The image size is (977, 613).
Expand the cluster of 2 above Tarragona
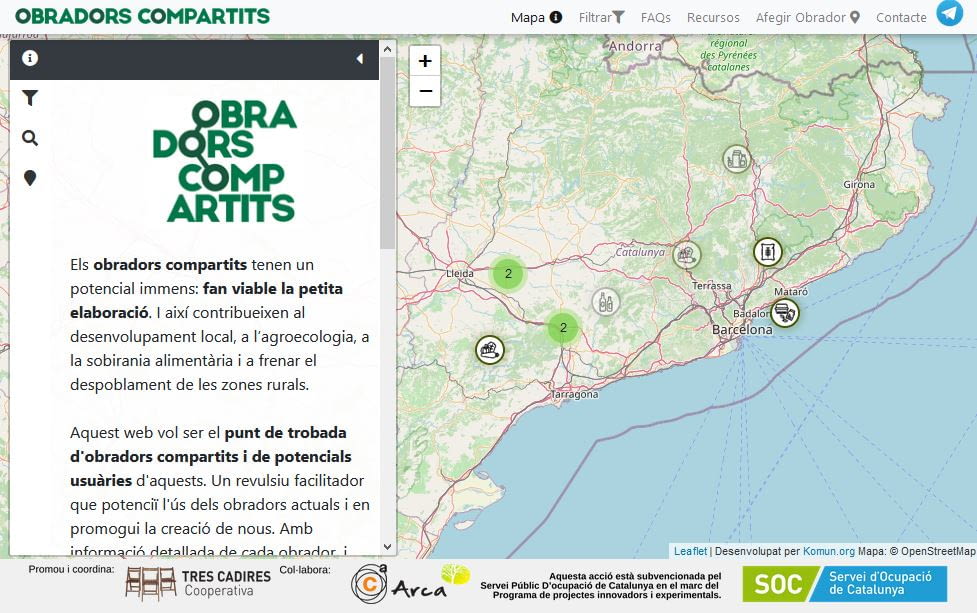[563, 327]
